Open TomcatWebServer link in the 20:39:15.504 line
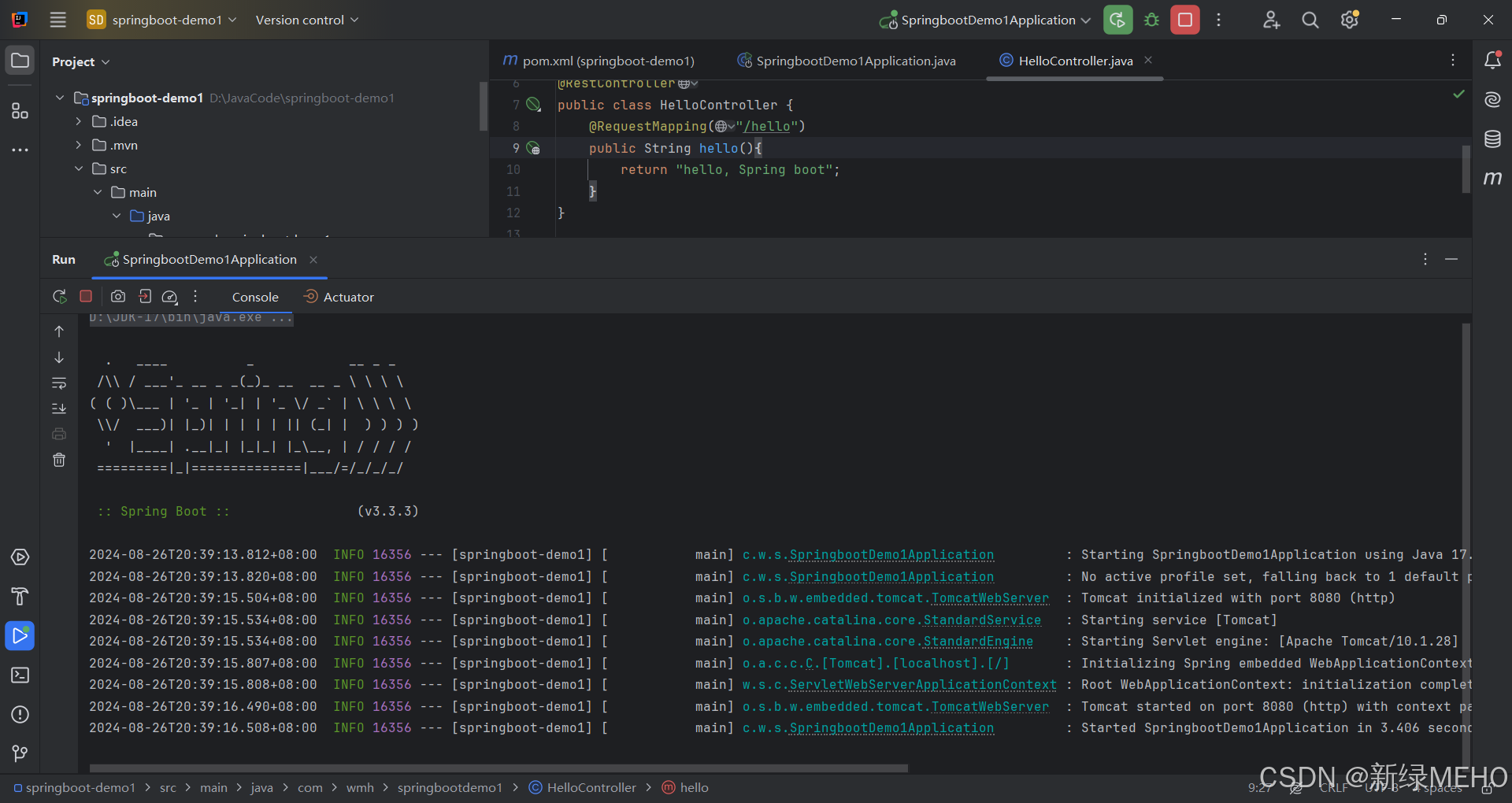 [990, 598]
